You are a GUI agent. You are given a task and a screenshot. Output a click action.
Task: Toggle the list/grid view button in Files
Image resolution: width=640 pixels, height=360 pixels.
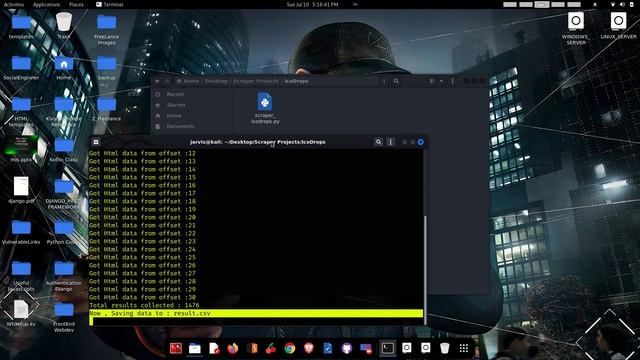(432, 81)
